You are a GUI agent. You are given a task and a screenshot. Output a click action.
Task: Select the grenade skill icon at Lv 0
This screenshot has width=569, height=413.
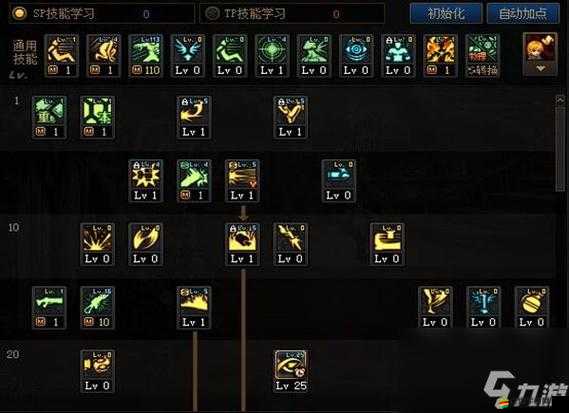tap(532, 307)
